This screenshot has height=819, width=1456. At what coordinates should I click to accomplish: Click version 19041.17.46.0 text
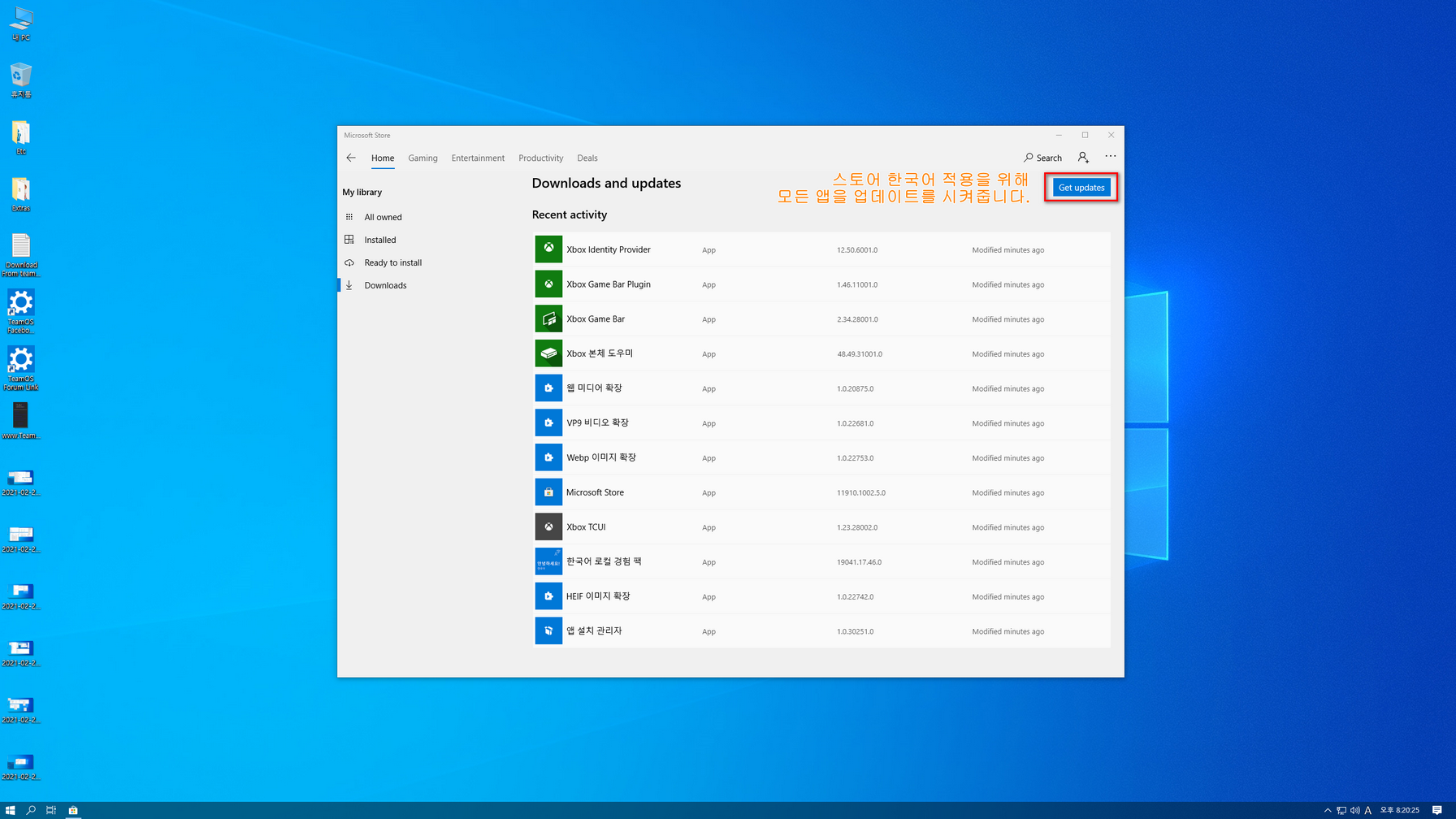tap(859, 562)
